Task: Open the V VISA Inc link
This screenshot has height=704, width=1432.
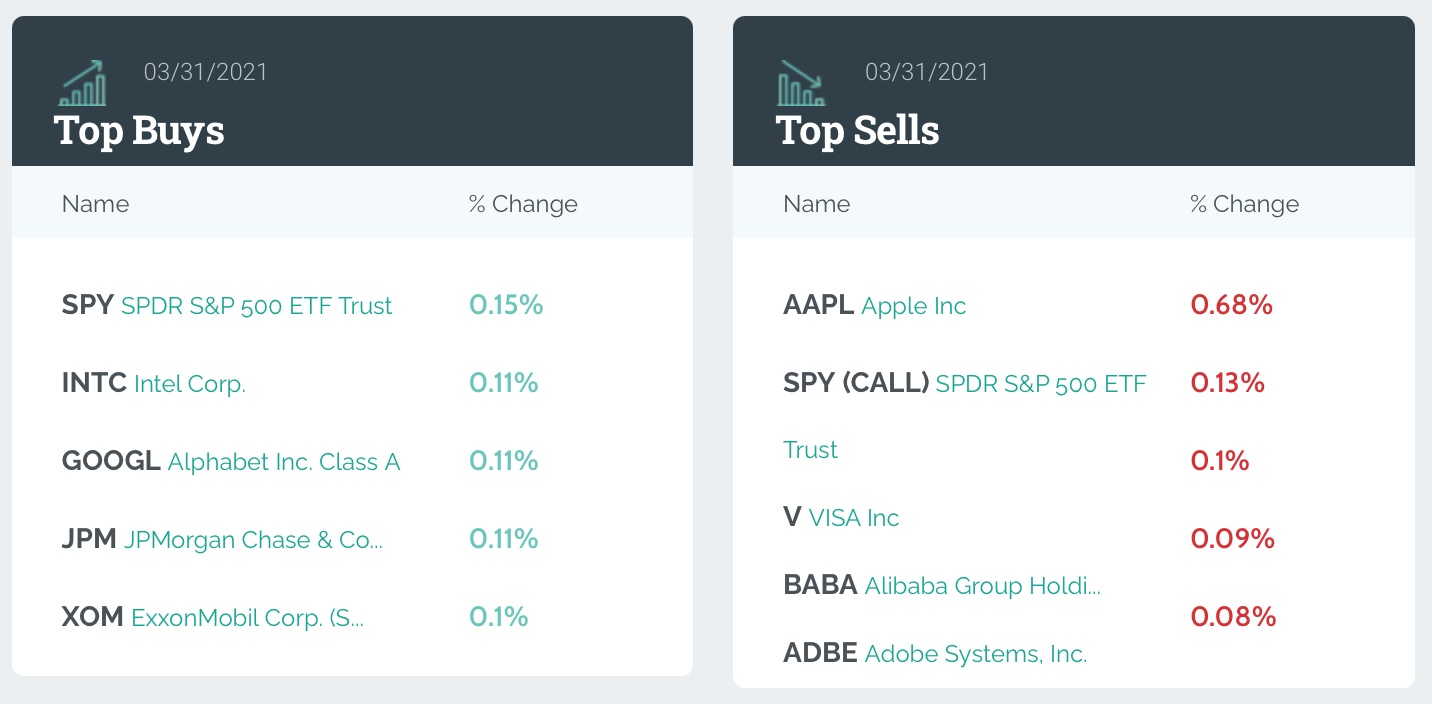Action: 841,517
